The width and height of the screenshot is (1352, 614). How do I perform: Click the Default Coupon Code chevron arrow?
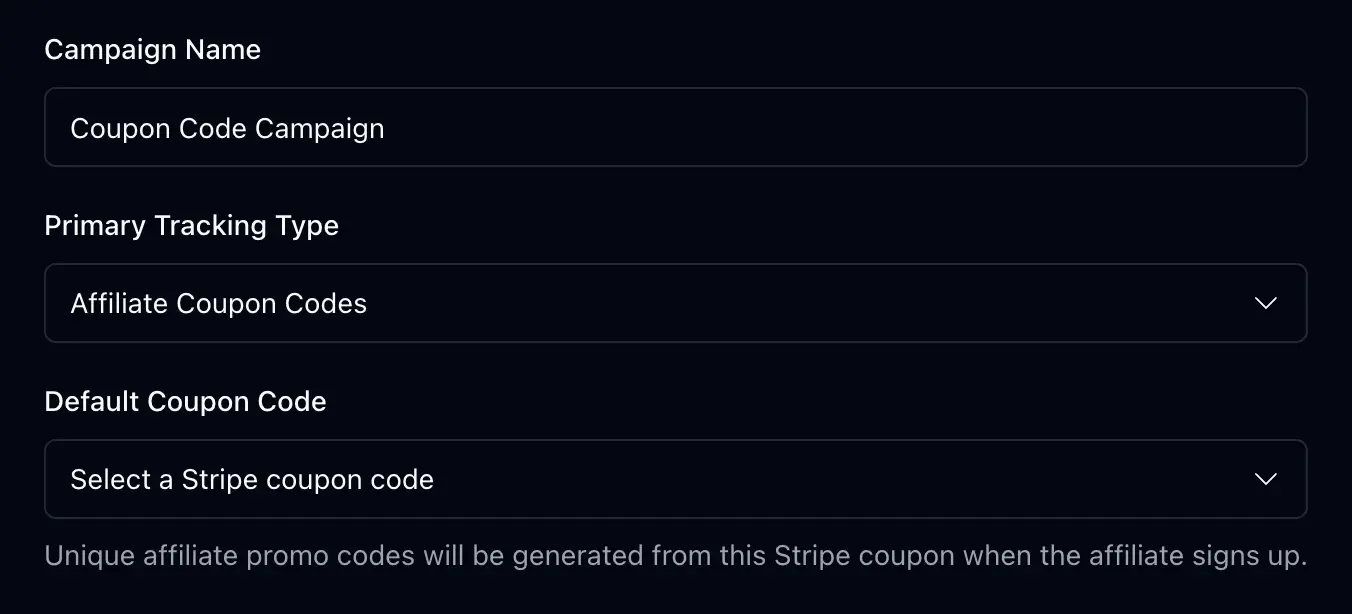[1265, 479]
